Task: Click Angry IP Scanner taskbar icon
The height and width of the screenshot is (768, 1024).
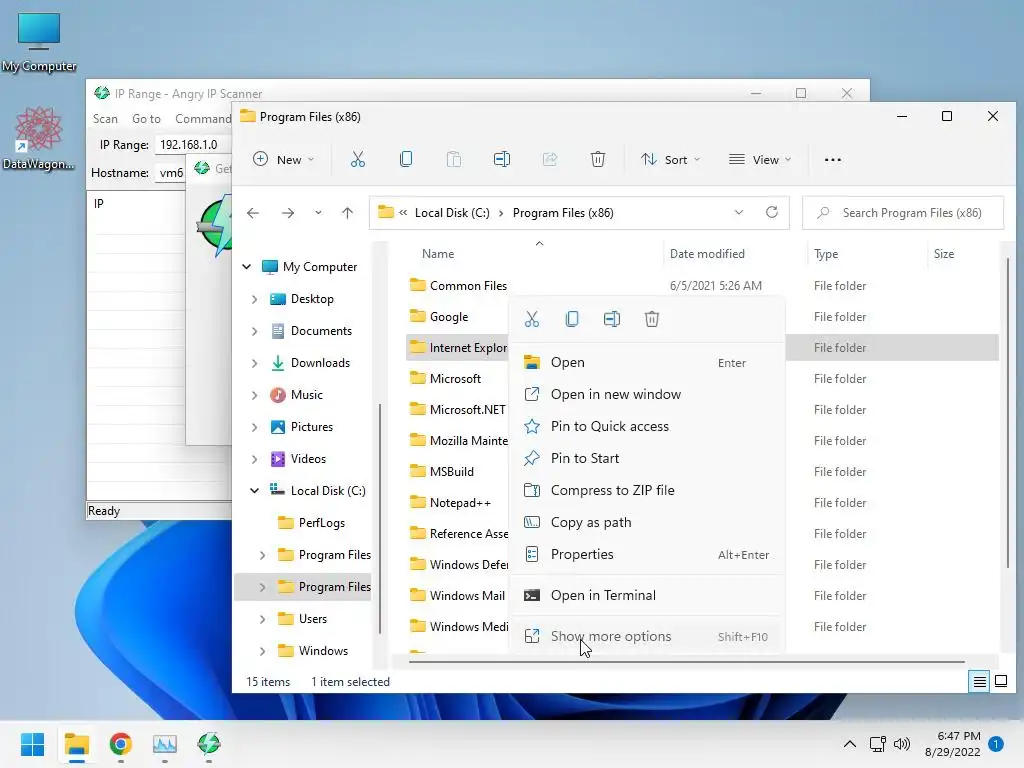Action: tap(209, 744)
